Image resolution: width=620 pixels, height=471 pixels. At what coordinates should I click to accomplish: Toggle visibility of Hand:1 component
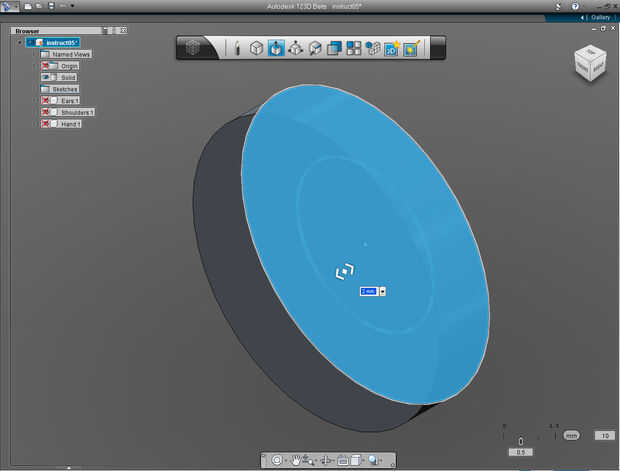coord(45,124)
